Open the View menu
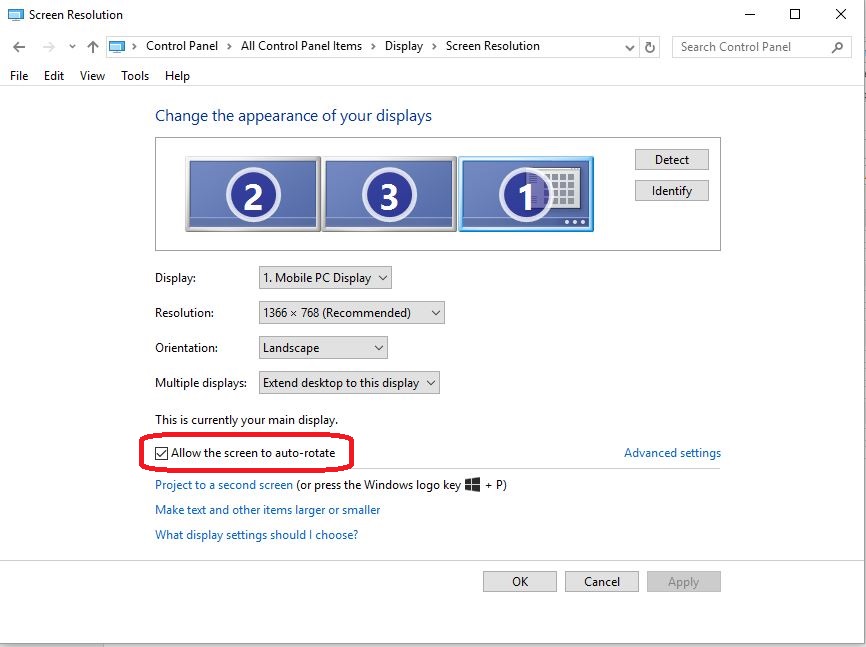This screenshot has height=647, width=866. (x=92, y=75)
